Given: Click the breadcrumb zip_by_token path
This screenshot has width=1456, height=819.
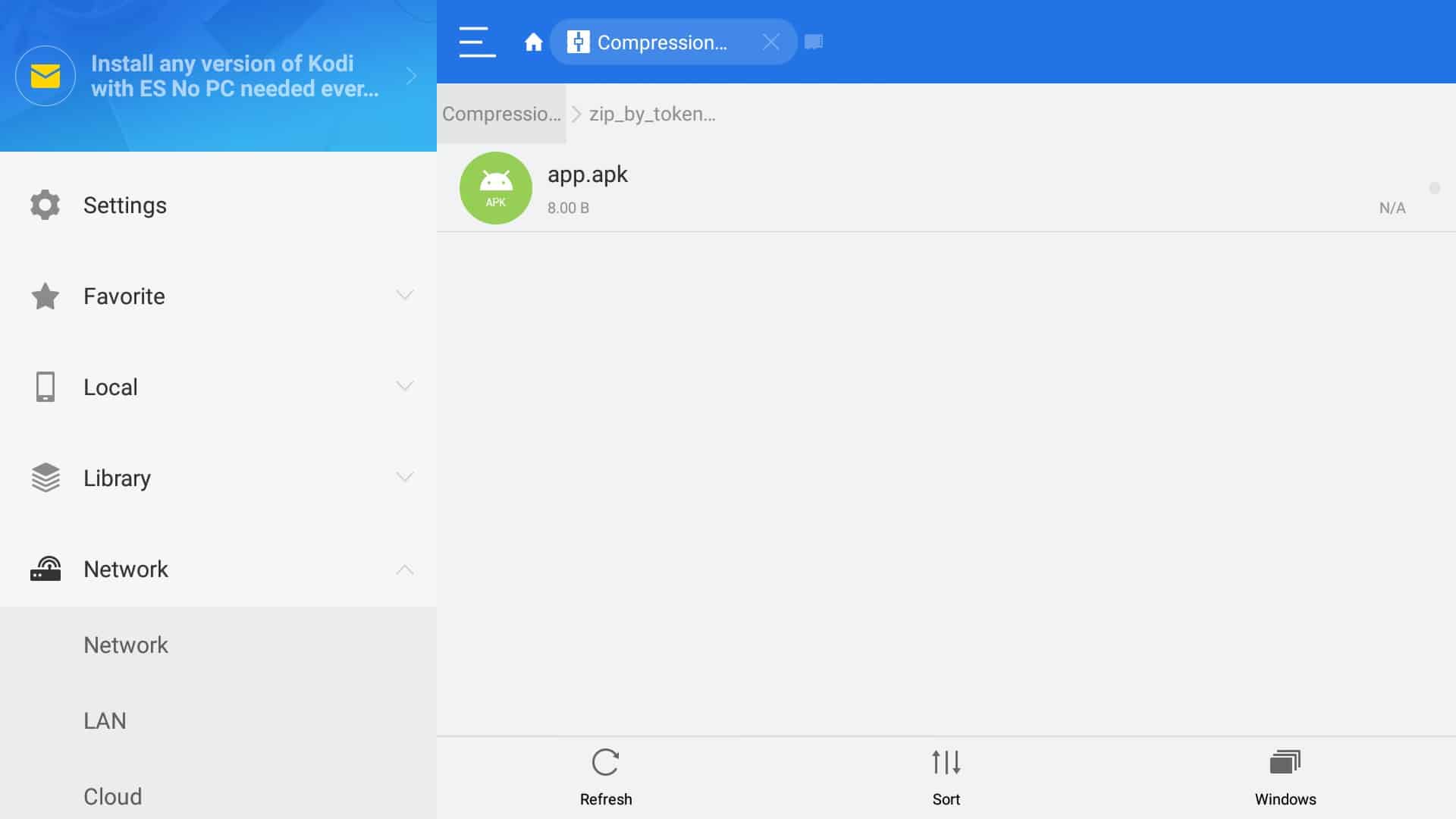Looking at the screenshot, I should pos(652,113).
